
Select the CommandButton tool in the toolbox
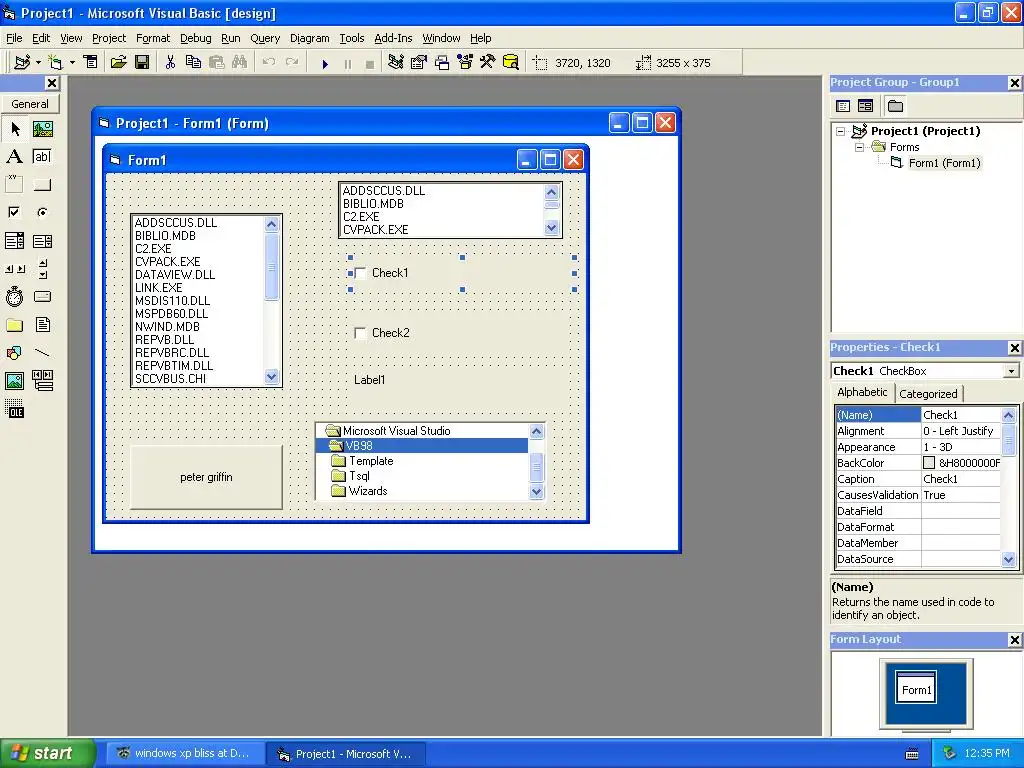[x=42, y=185]
